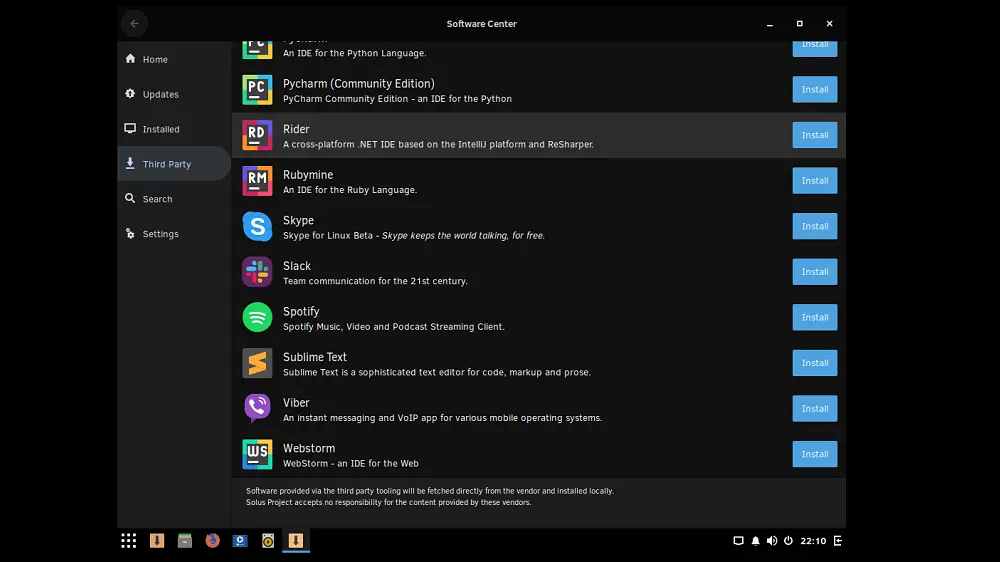Screen dimensions: 1000x562
Task: Install Rubymine
Action: click(x=814, y=181)
